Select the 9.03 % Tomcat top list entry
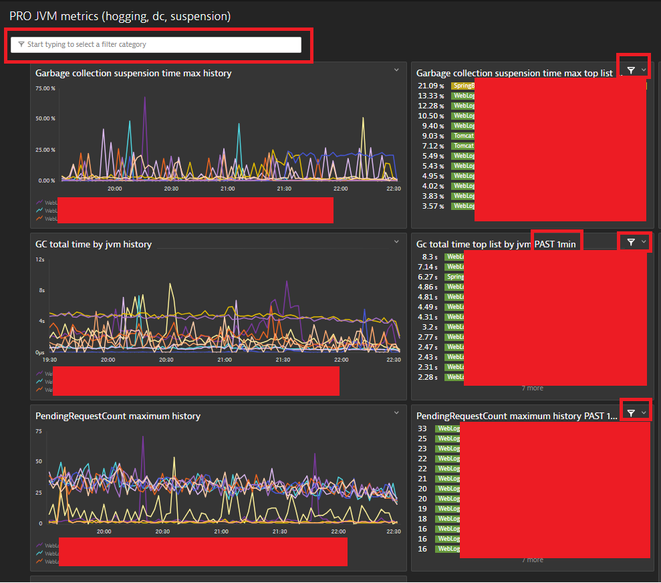661x583 pixels. coord(462,136)
